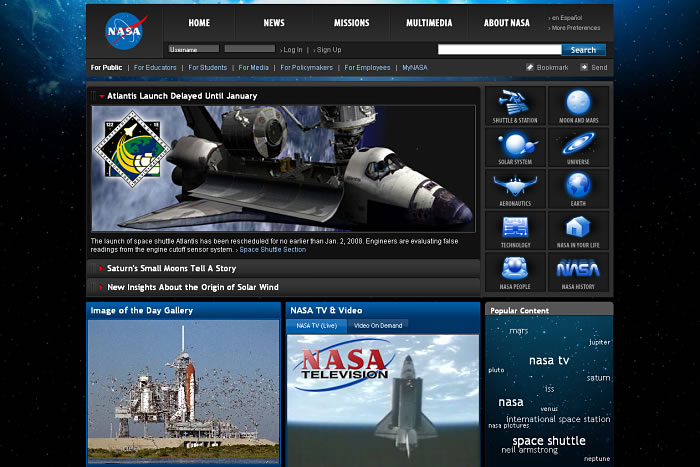Viewport: 700px width, 467px height.
Task: Click the 'iss' popular tag
Action: pyautogui.click(x=550, y=389)
